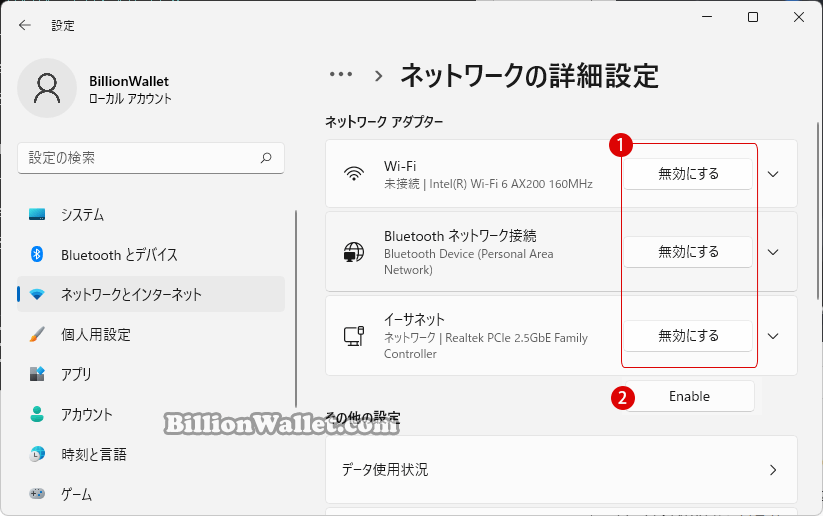Open 時刻と言語 settings category

(151, 454)
